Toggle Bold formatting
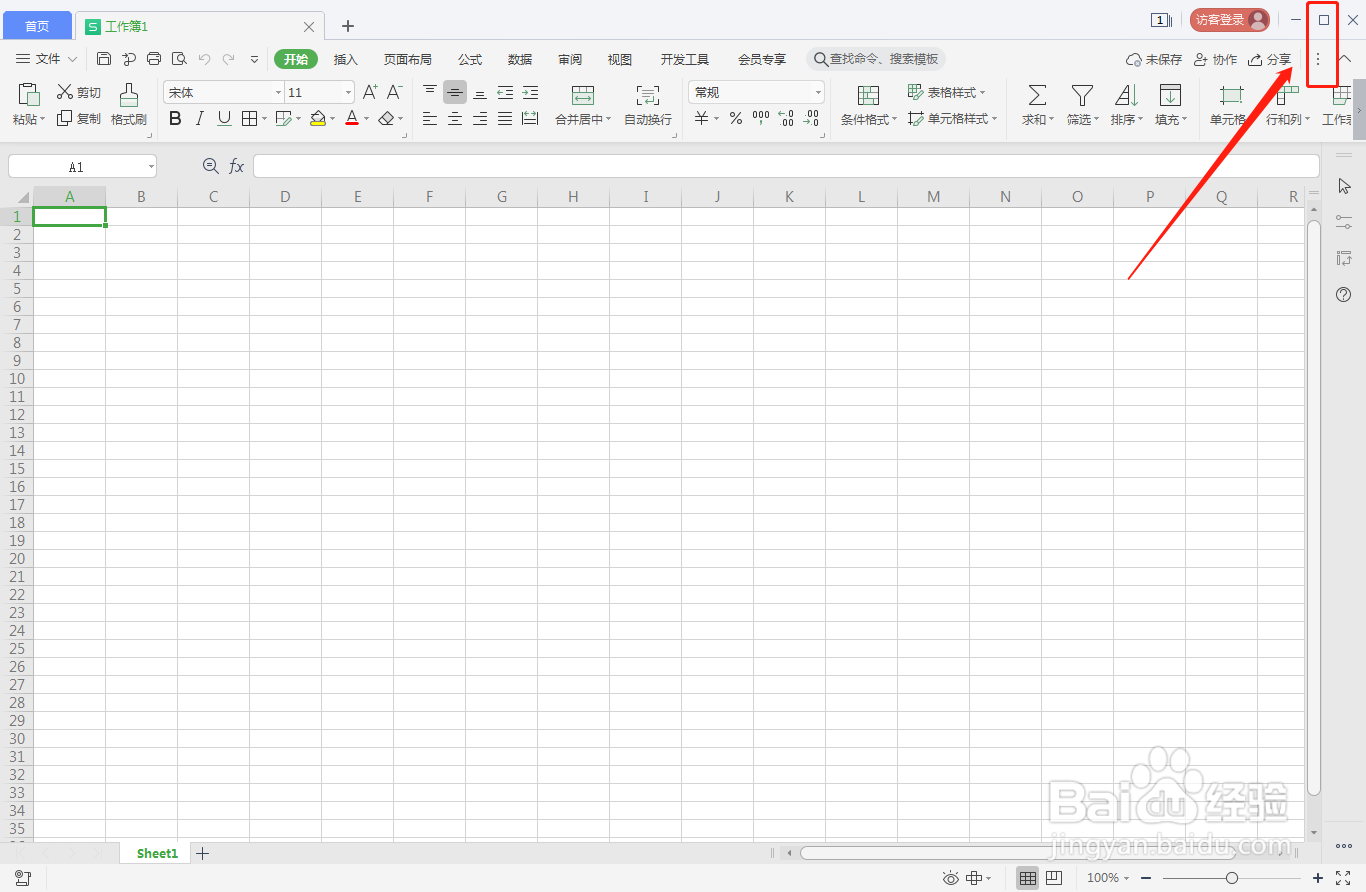 (175, 119)
